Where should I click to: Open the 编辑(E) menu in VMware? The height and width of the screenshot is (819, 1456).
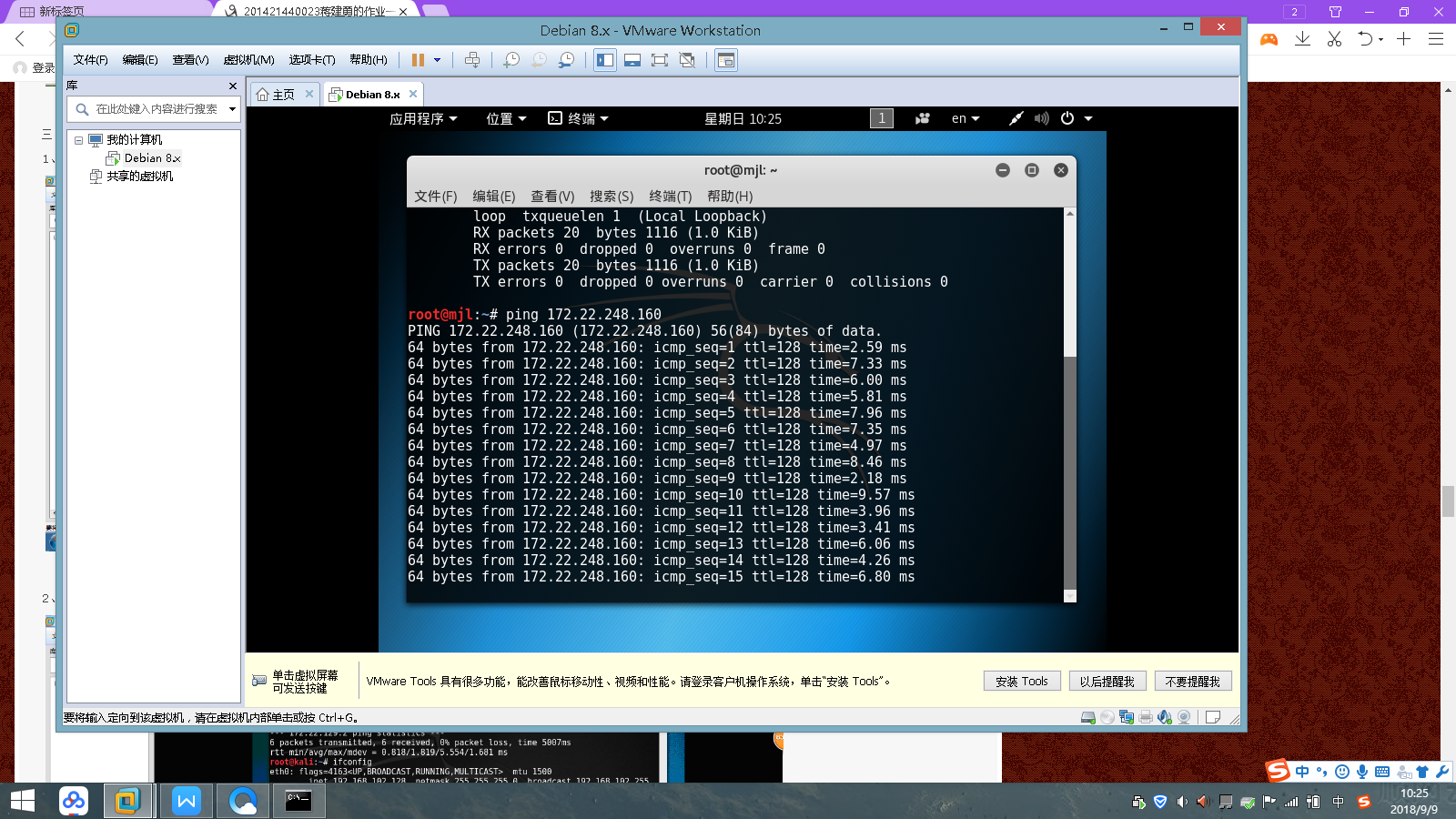pos(140,60)
